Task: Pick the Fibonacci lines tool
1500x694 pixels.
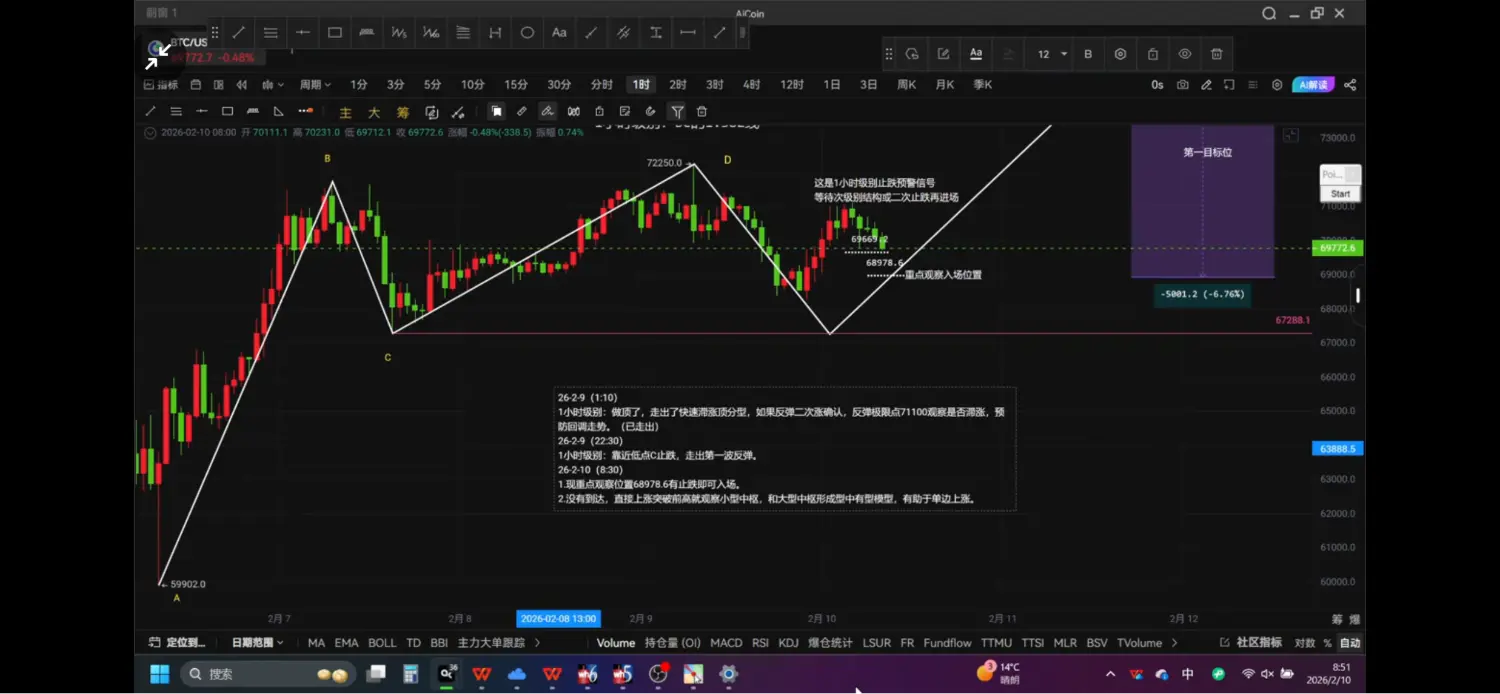Action: pos(463,33)
